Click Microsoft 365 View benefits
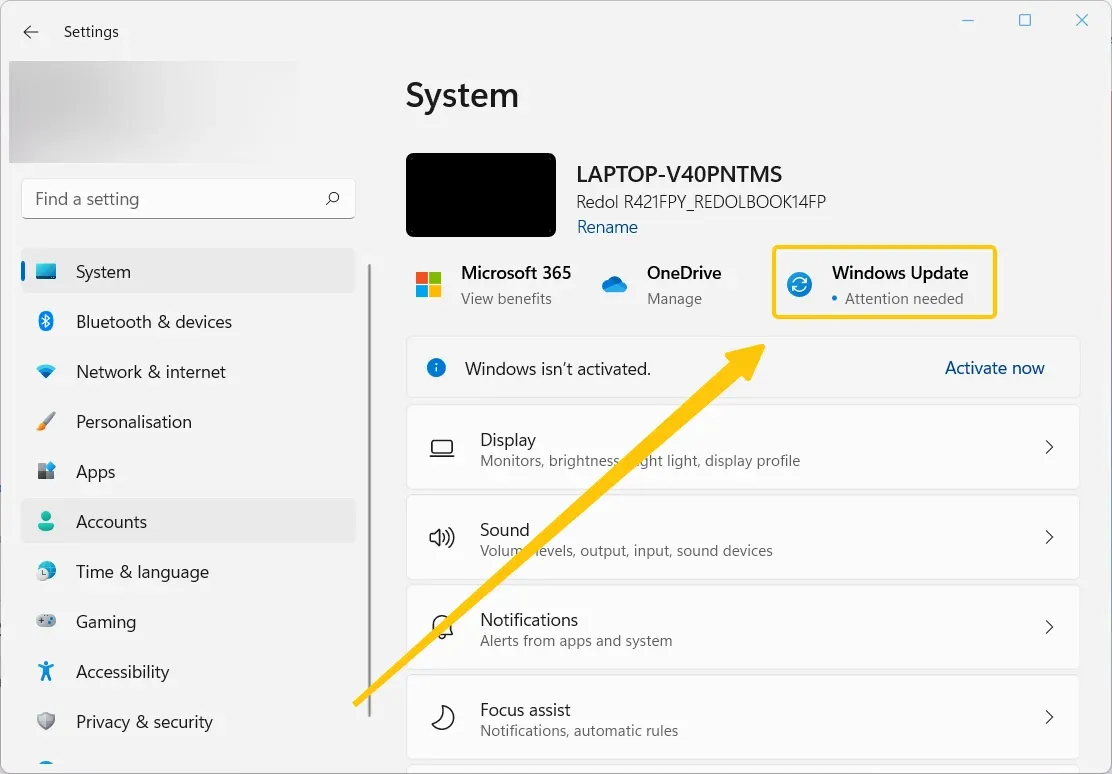The height and width of the screenshot is (774, 1112). (506, 299)
